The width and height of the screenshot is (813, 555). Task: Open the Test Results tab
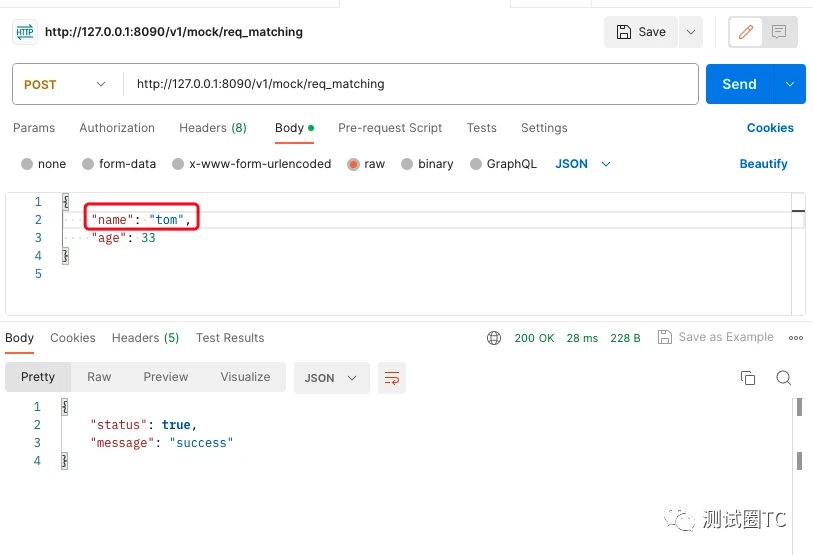tap(230, 338)
